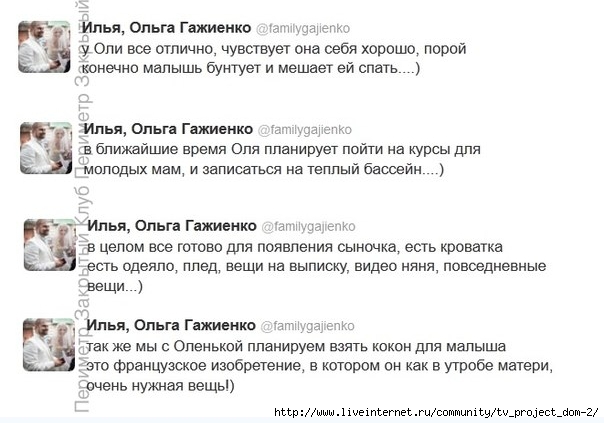Open author name Илья, Ольга Гажиенко in third tweet
The width and height of the screenshot is (604, 423).
172,226
